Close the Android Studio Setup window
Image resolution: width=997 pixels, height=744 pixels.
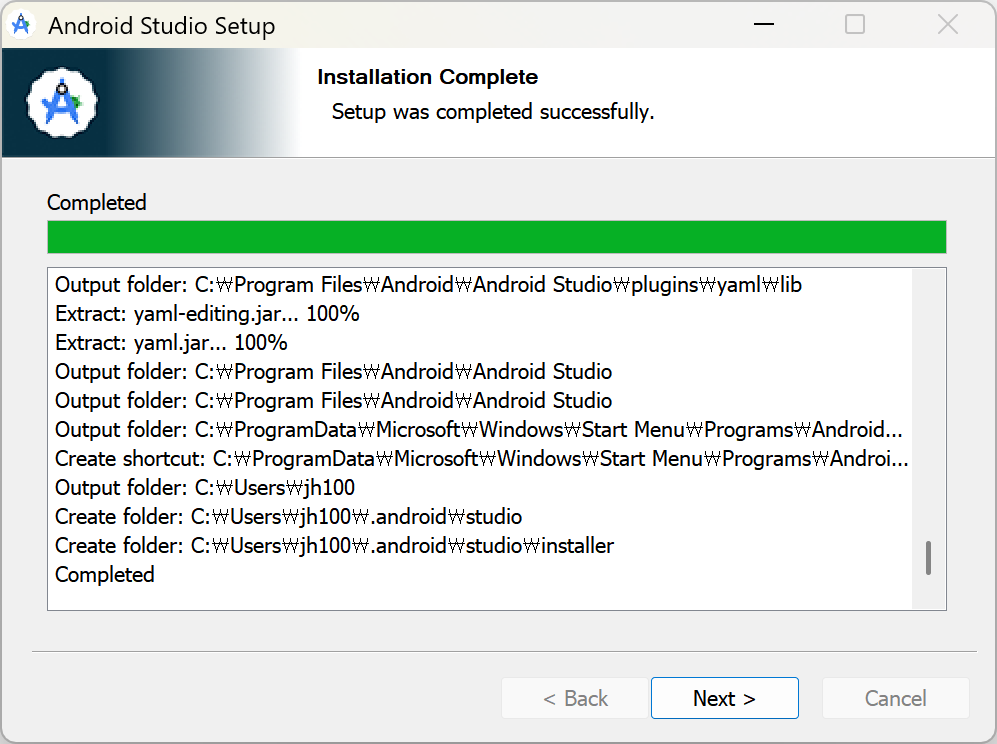(x=947, y=25)
